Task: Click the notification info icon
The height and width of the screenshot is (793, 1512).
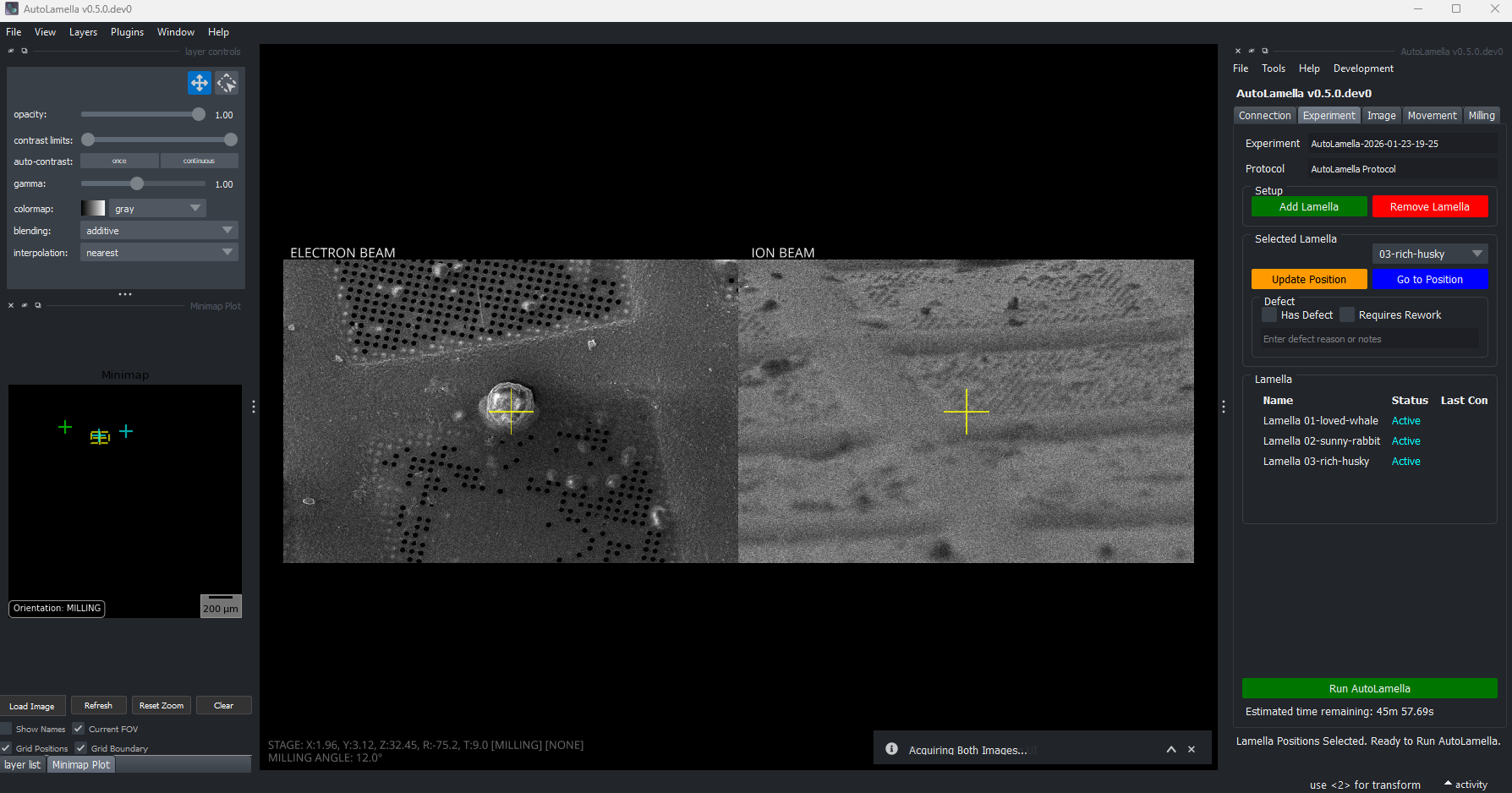Action: pyautogui.click(x=891, y=750)
